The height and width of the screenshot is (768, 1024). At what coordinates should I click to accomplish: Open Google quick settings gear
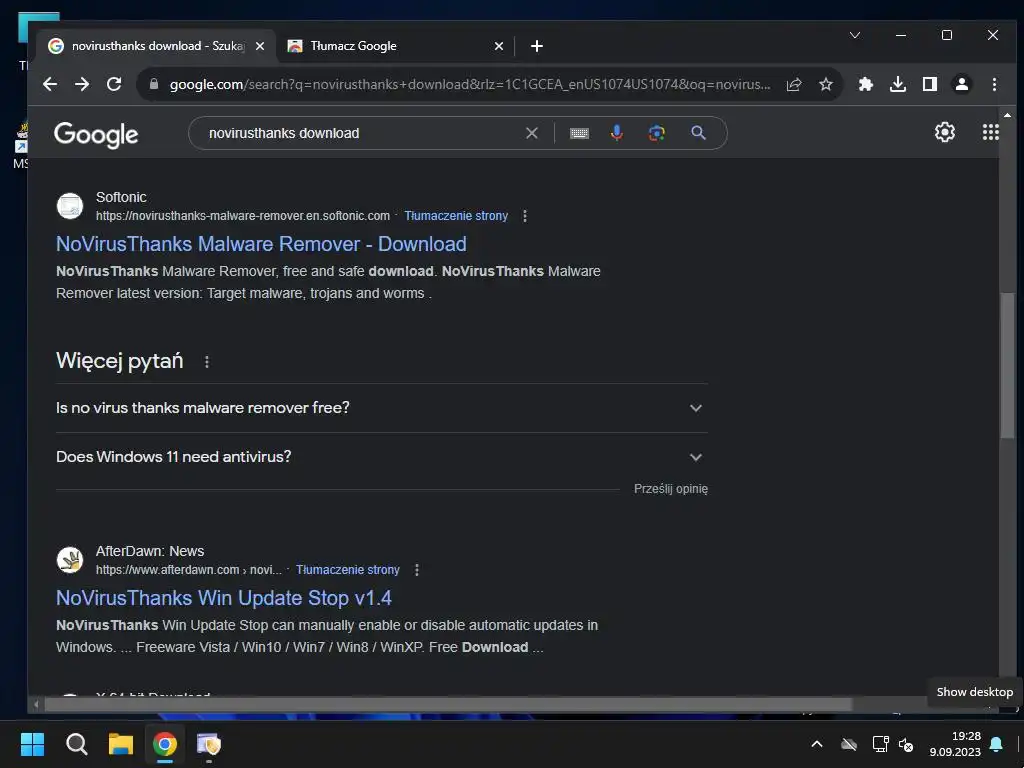[944, 133]
